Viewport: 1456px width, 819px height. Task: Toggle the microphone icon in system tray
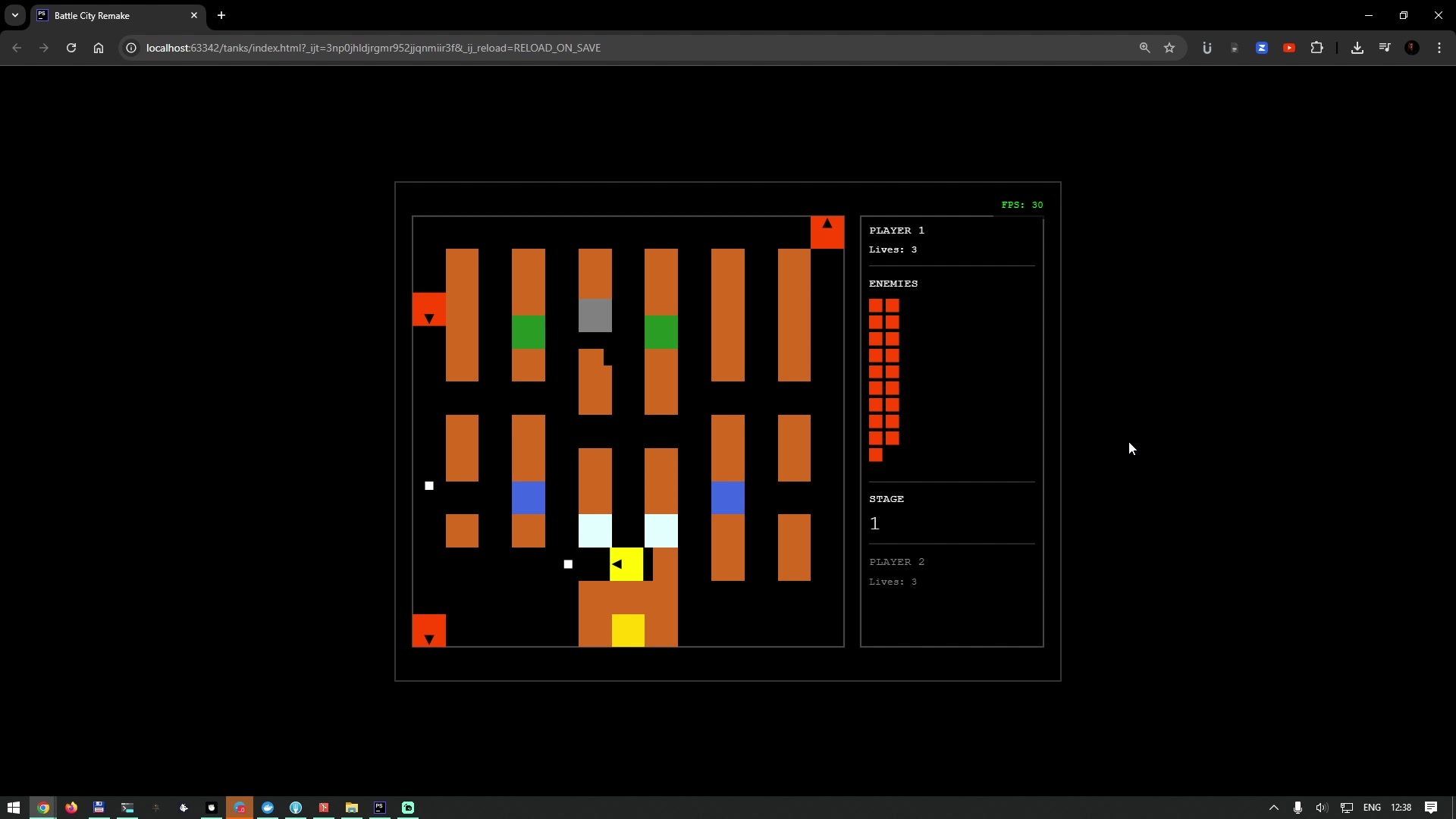pos(1298,808)
